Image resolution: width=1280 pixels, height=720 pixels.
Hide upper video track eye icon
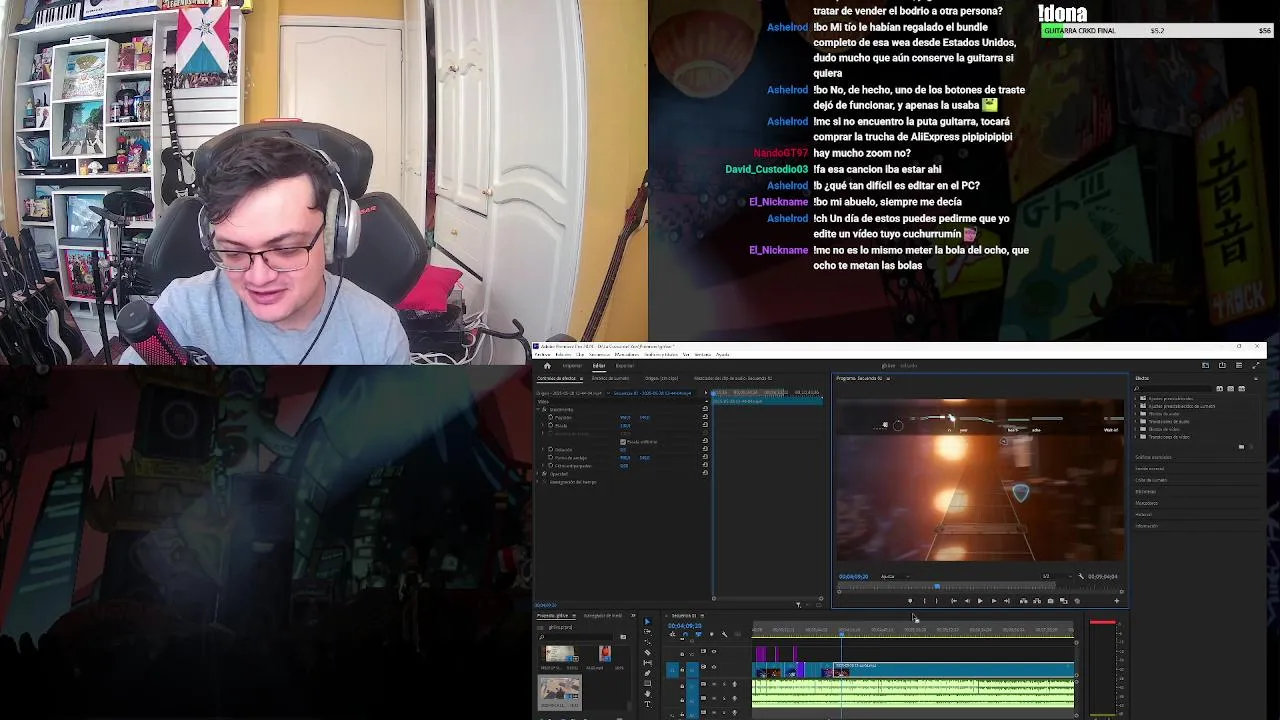[714, 651]
